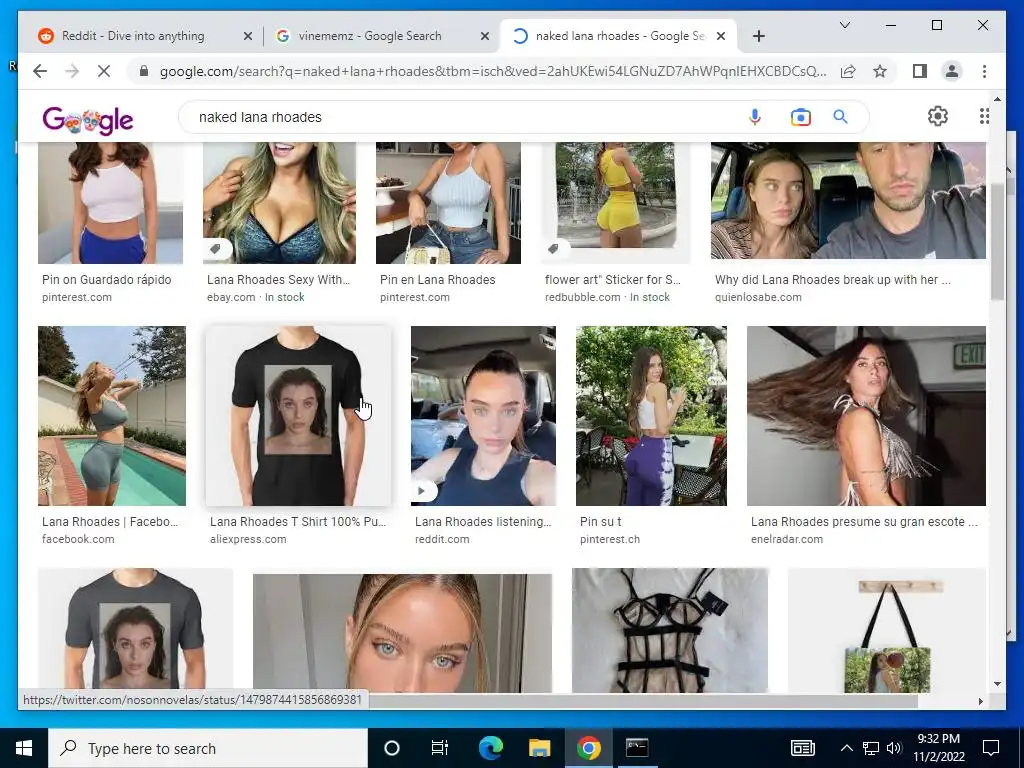Click the play icon on the reddit video thumbnail

coord(421,490)
